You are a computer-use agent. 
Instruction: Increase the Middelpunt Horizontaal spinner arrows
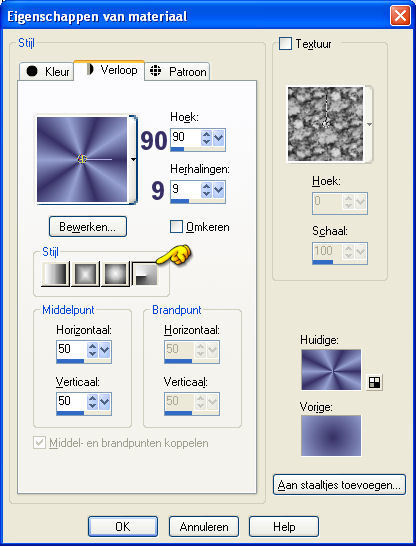tap(92, 346)
